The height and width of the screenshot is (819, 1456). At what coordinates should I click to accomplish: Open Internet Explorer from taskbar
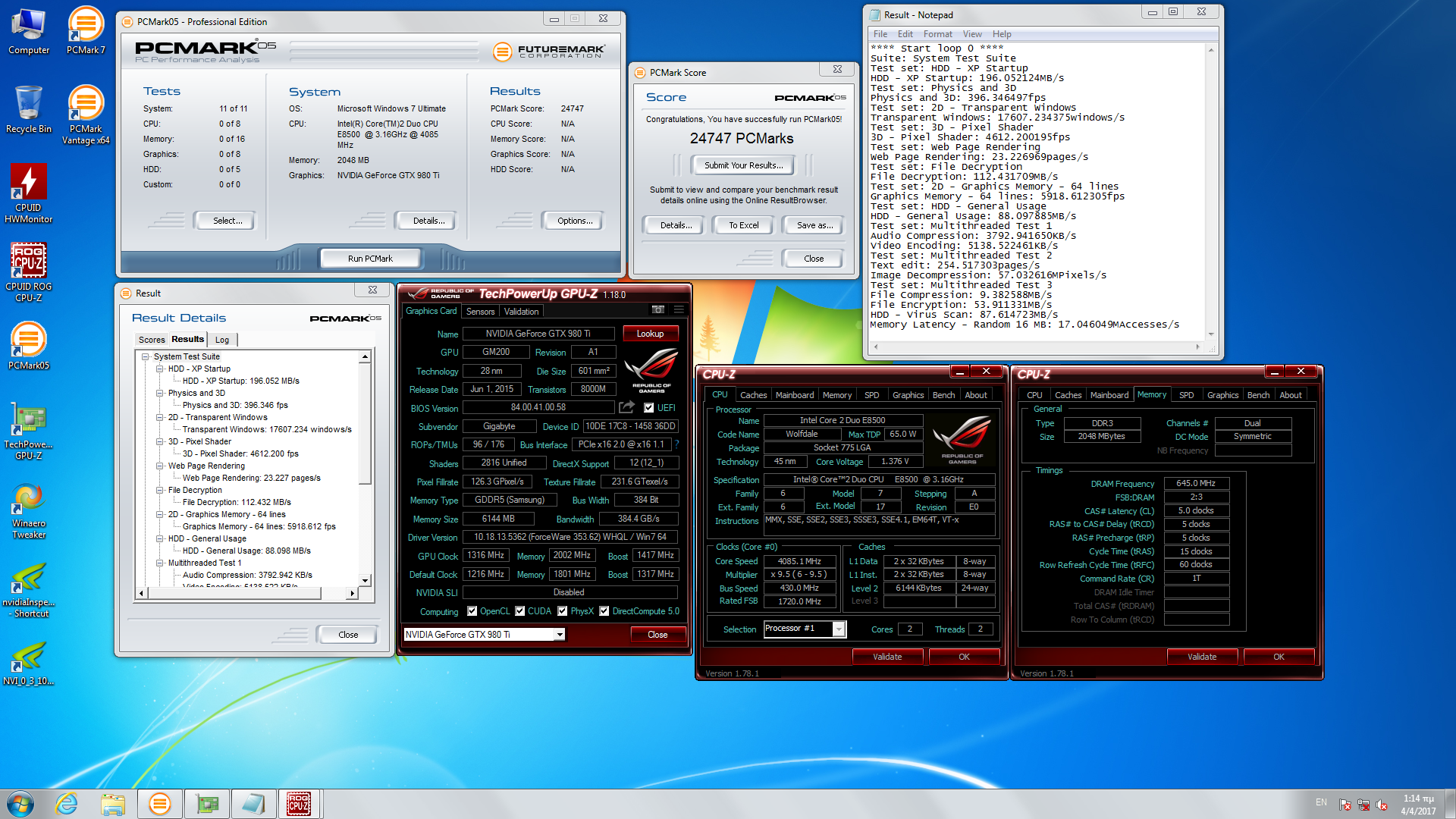pos(67,804)
